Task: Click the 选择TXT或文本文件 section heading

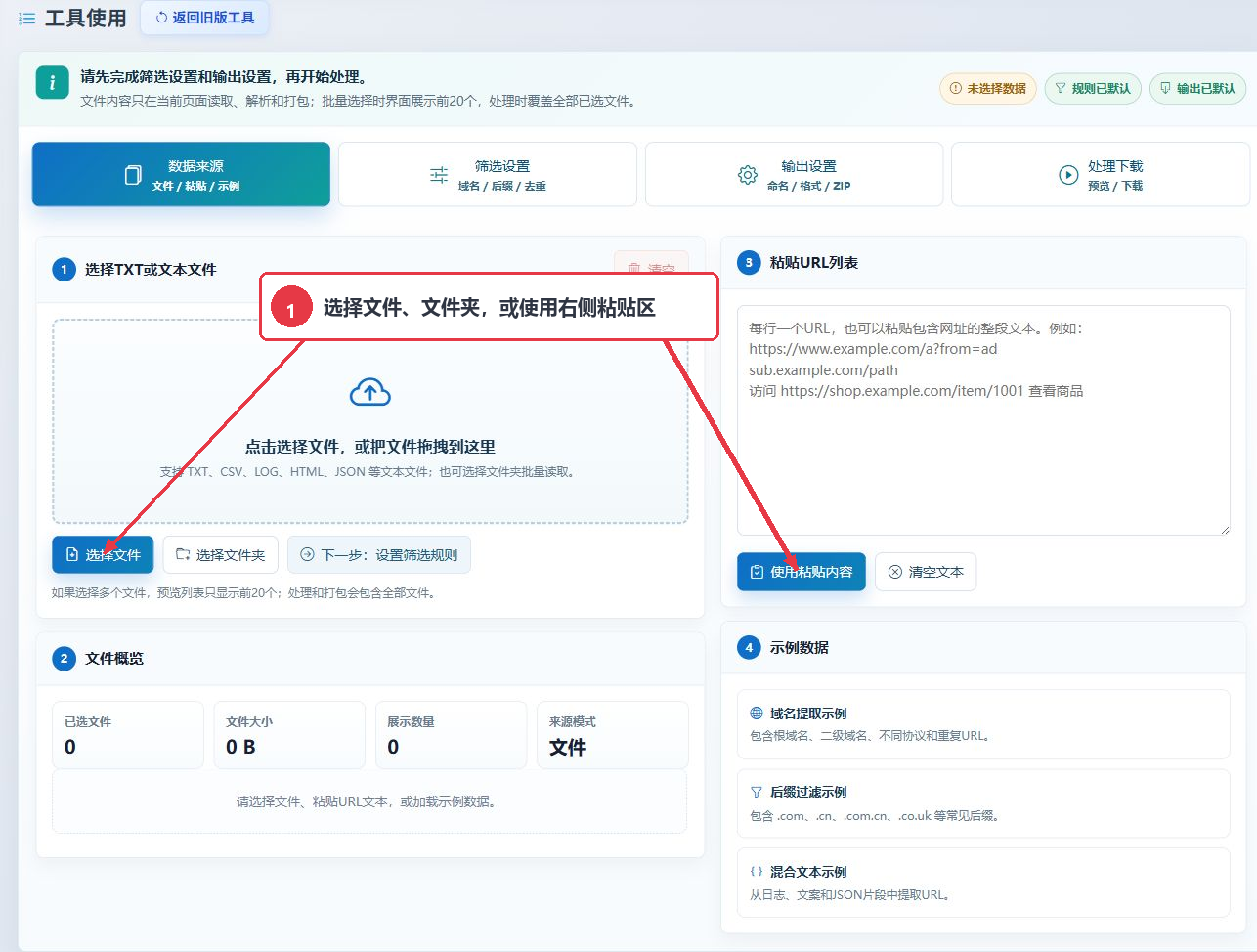Action: point(151,269)
